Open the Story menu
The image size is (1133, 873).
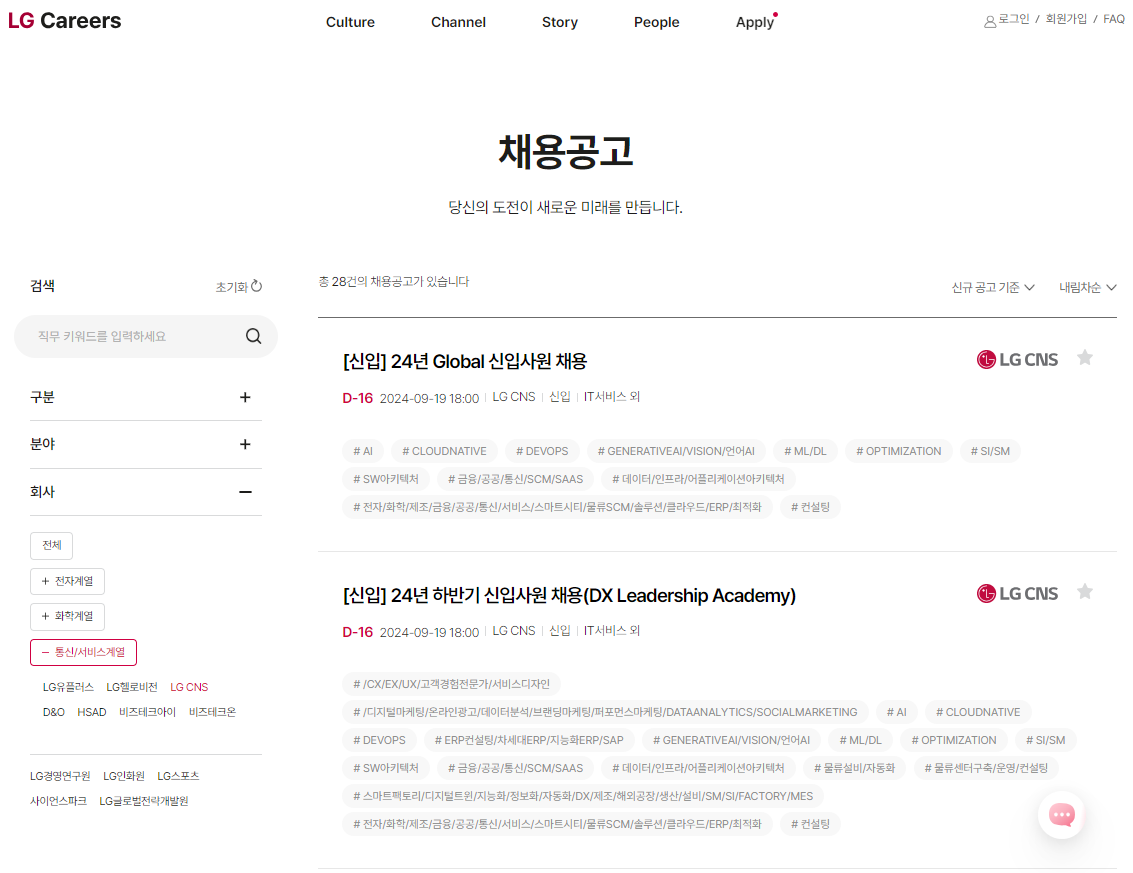tap(560, 22)
